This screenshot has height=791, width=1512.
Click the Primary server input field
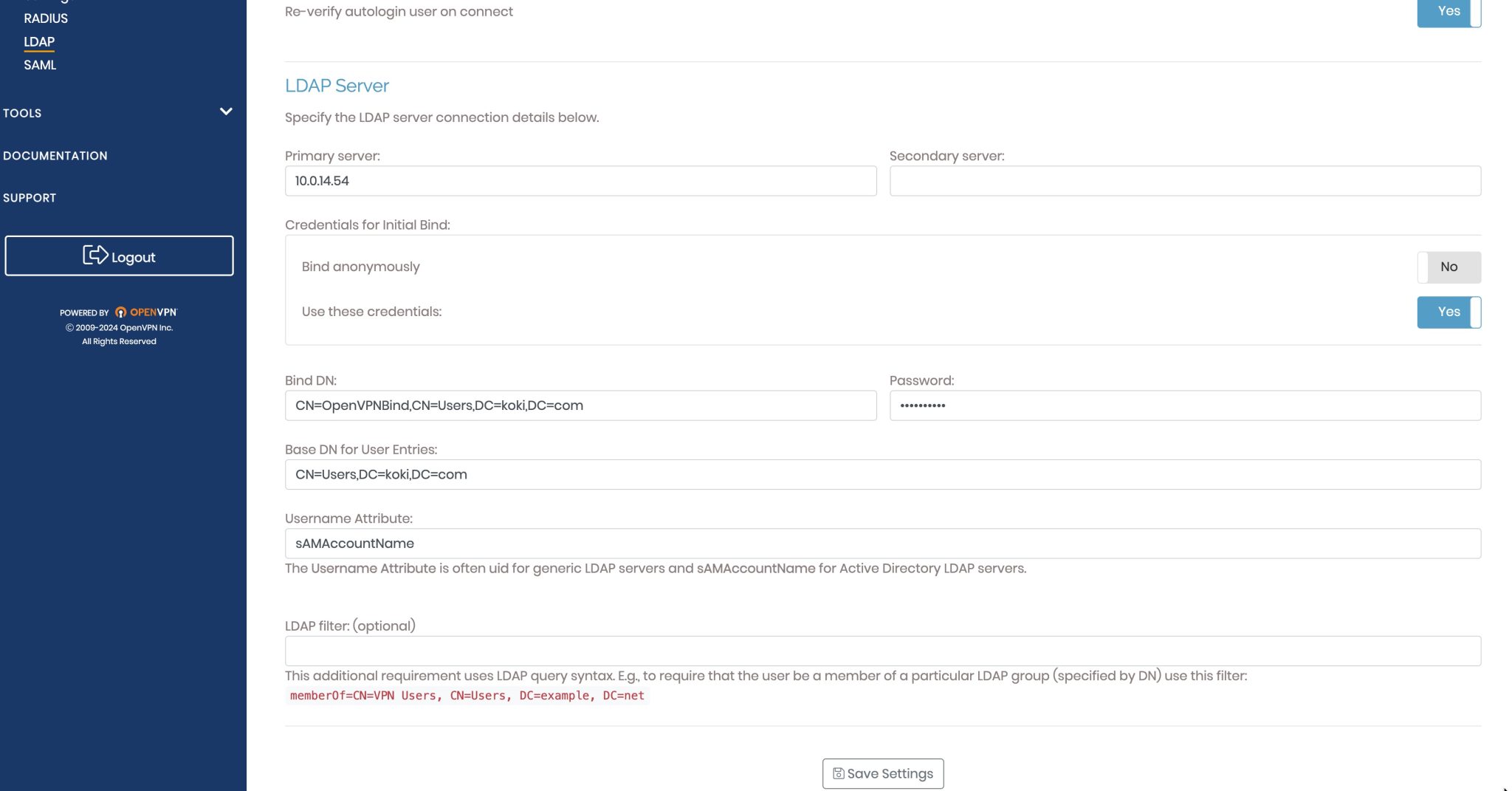580,180
